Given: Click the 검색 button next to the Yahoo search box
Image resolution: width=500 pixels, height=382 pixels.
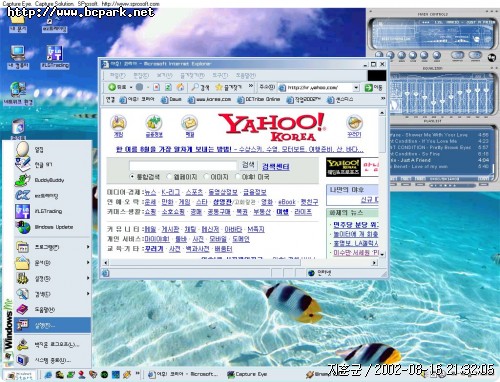Looking at the screenshot, I should click(248, 165).
